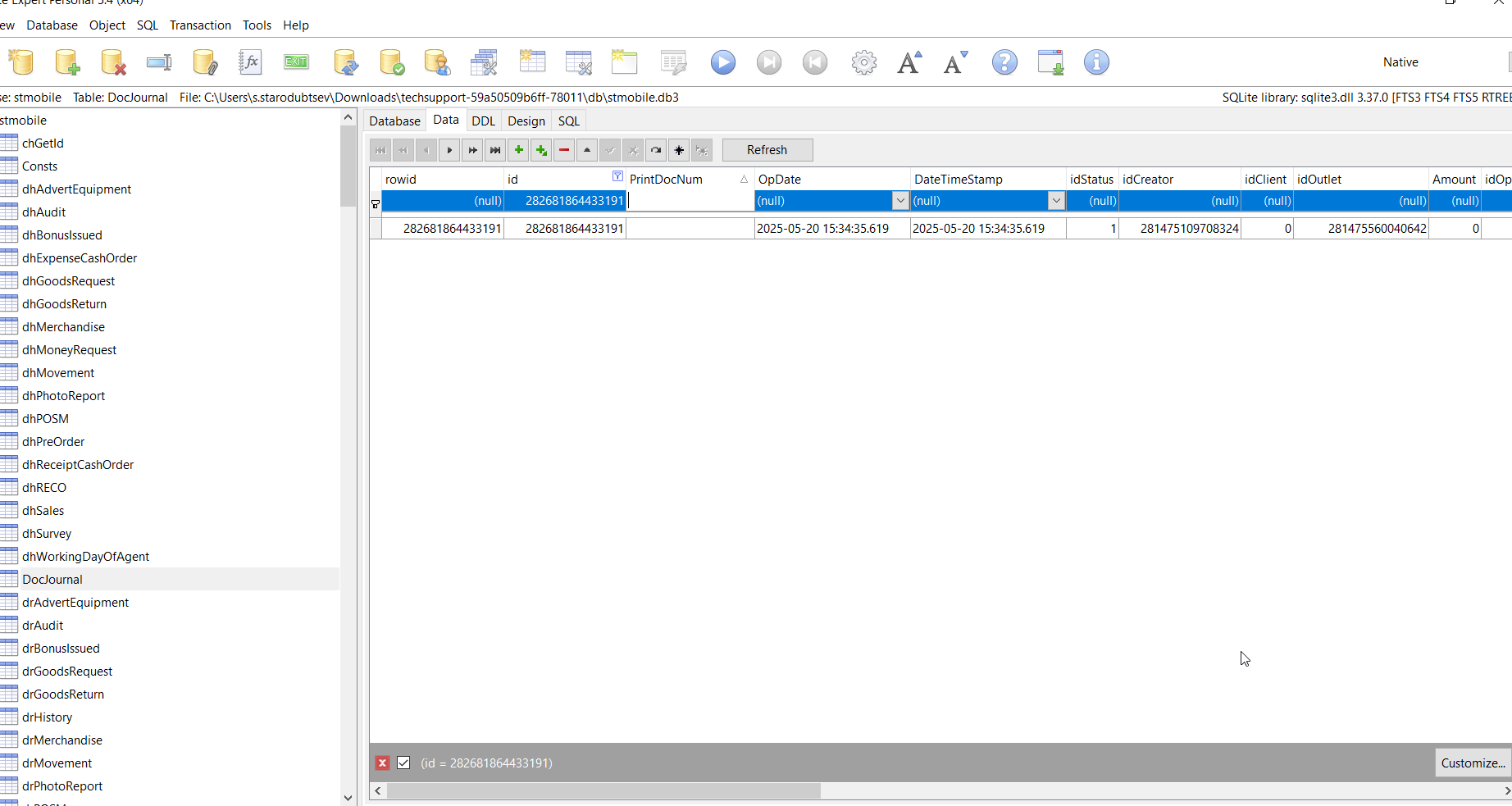Jump to next page of records
The height and width of the screenshot is (806, 1512).
point(472,150)
